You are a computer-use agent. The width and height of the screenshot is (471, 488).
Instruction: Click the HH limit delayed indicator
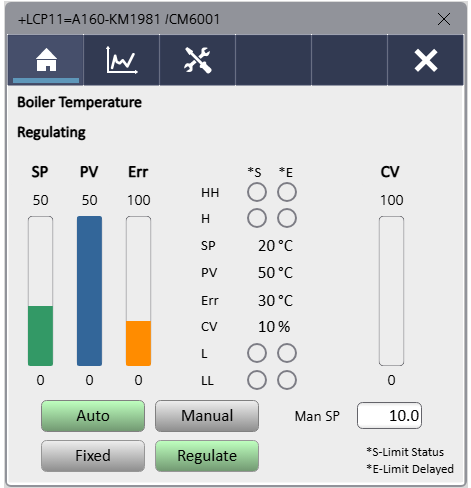(287, 192)
